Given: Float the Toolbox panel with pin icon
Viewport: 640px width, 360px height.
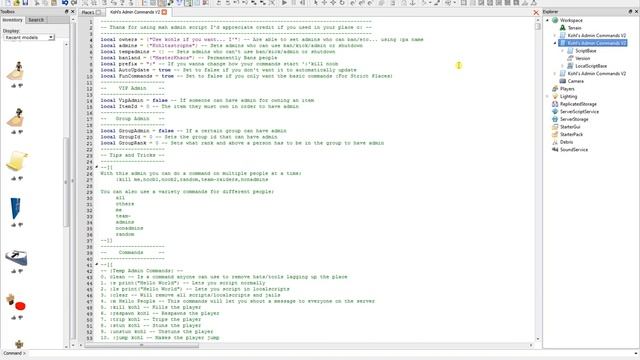Looking at the screenshot, I should click(67, 12).
